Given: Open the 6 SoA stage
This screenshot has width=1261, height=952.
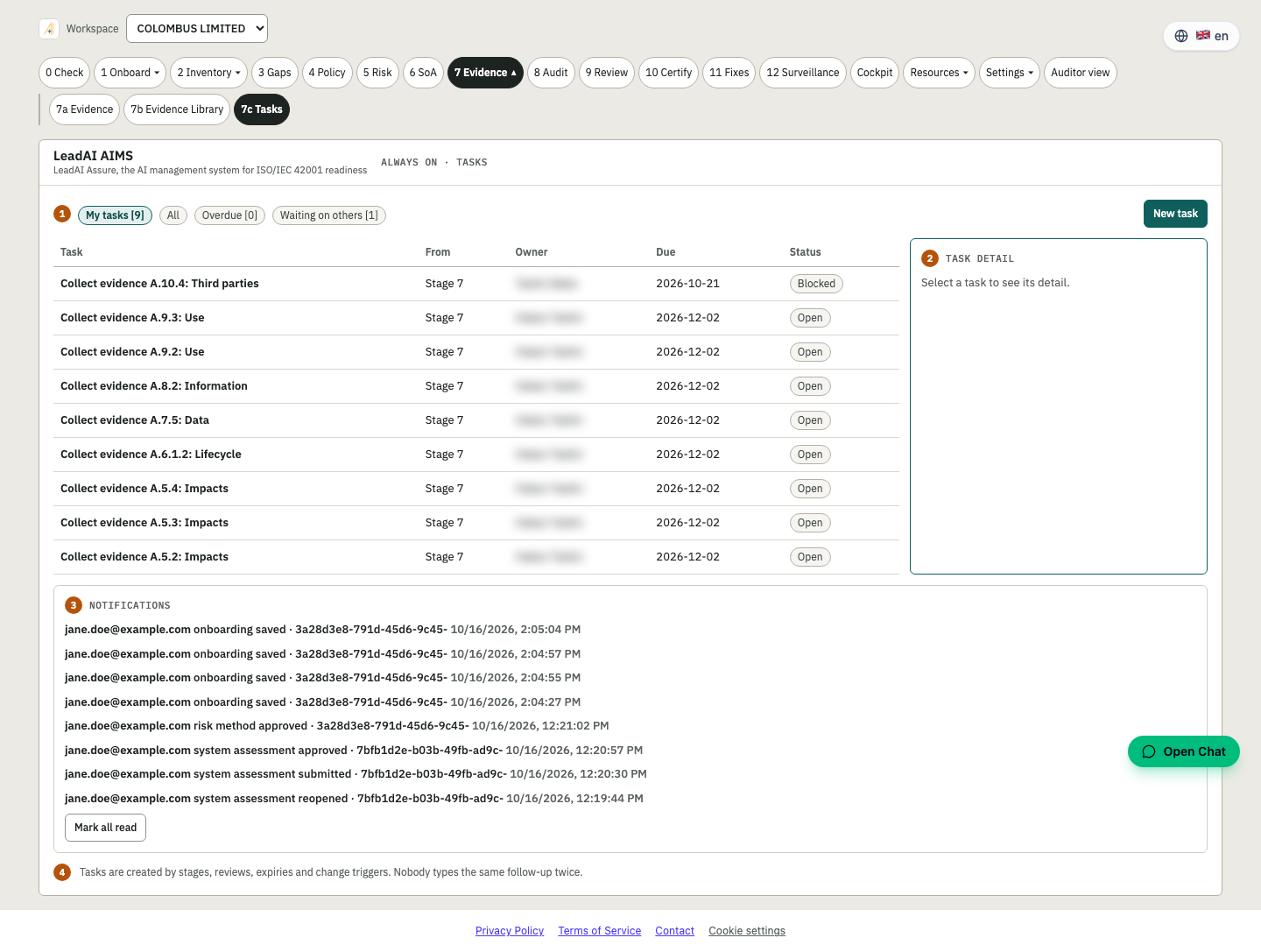Looking at the screenshot, I should 423,73.
